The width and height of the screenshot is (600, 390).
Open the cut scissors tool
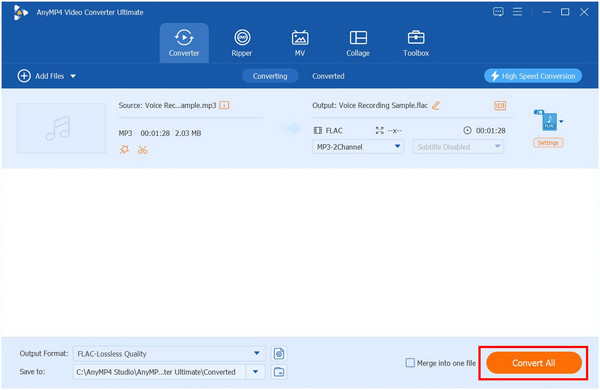coord(143,150)
